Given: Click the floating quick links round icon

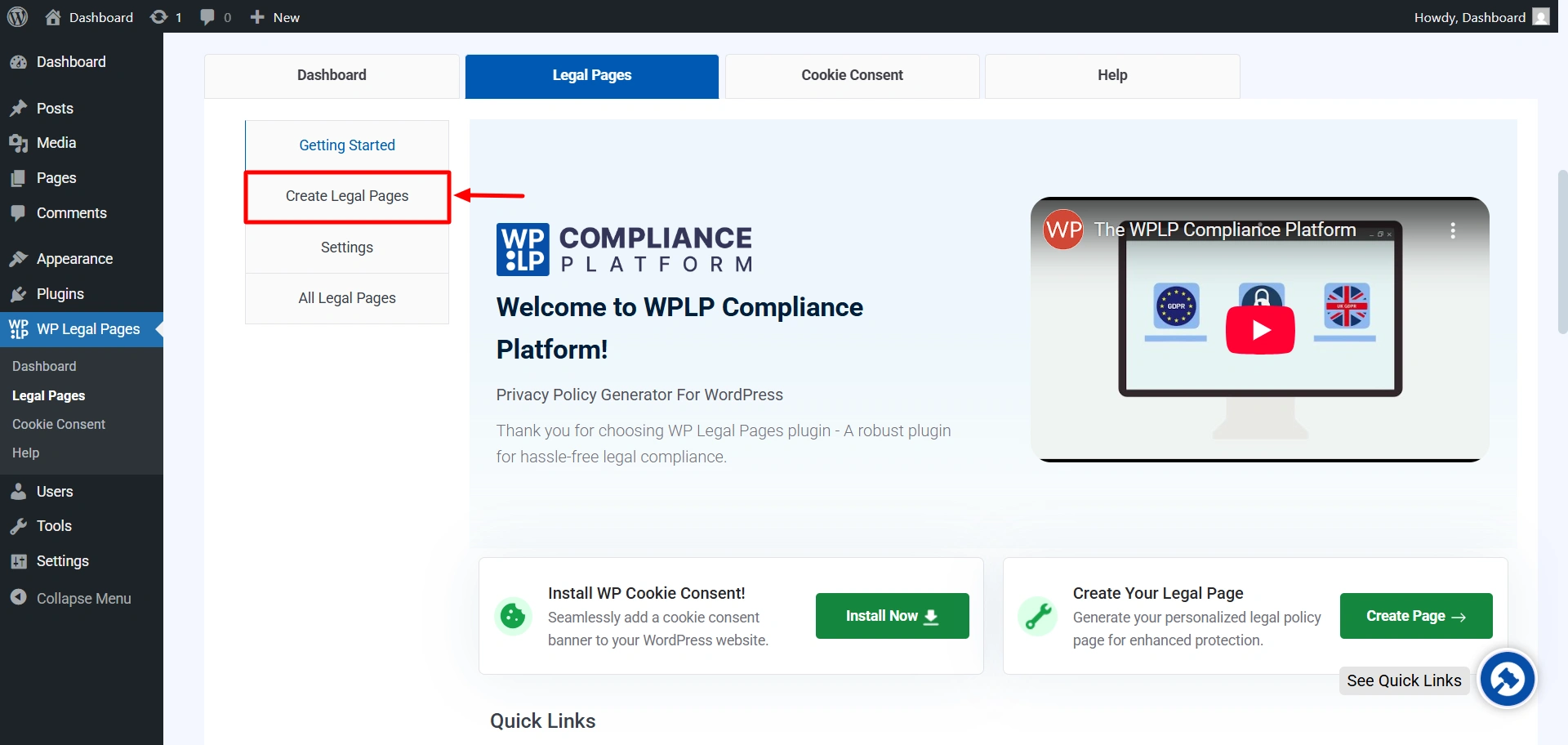Looking at the screenshot, I should tap(1507, 679).
